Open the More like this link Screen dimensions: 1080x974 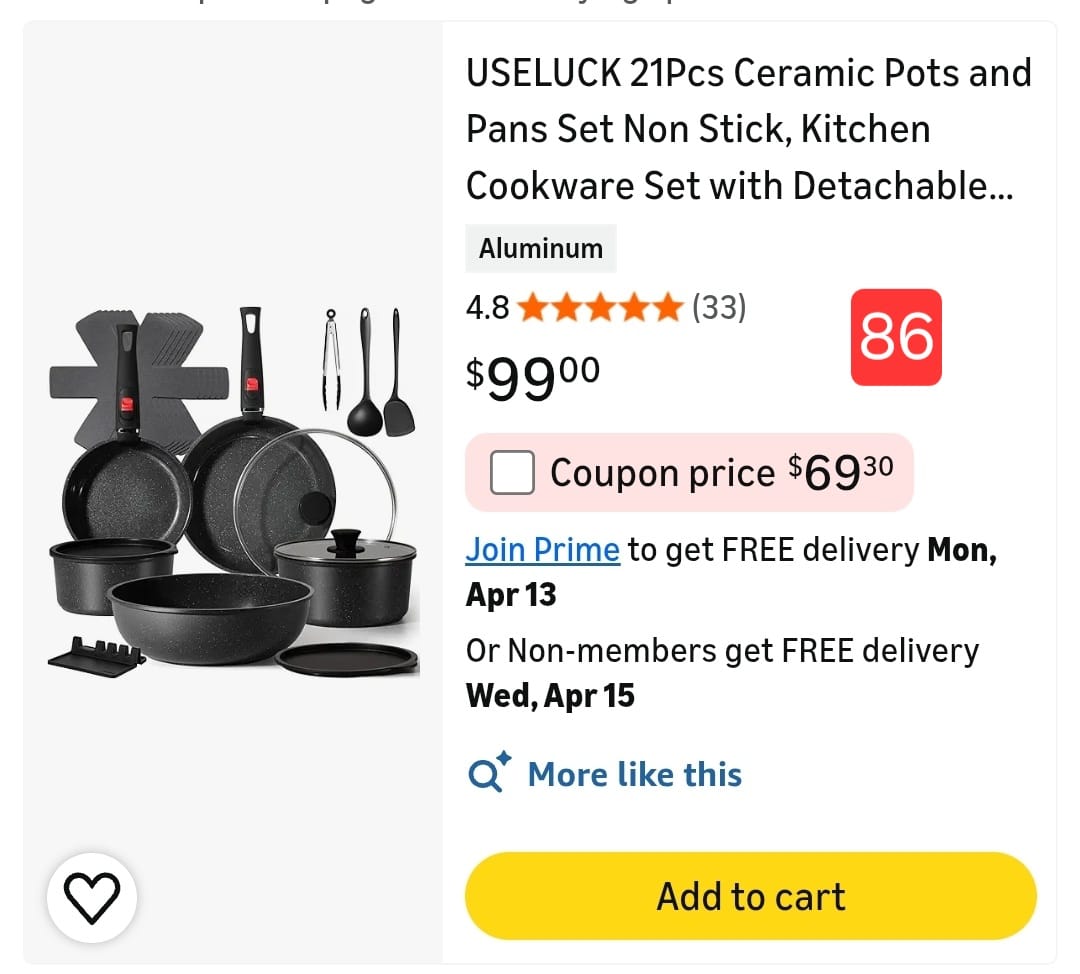(x=634, y=775)
